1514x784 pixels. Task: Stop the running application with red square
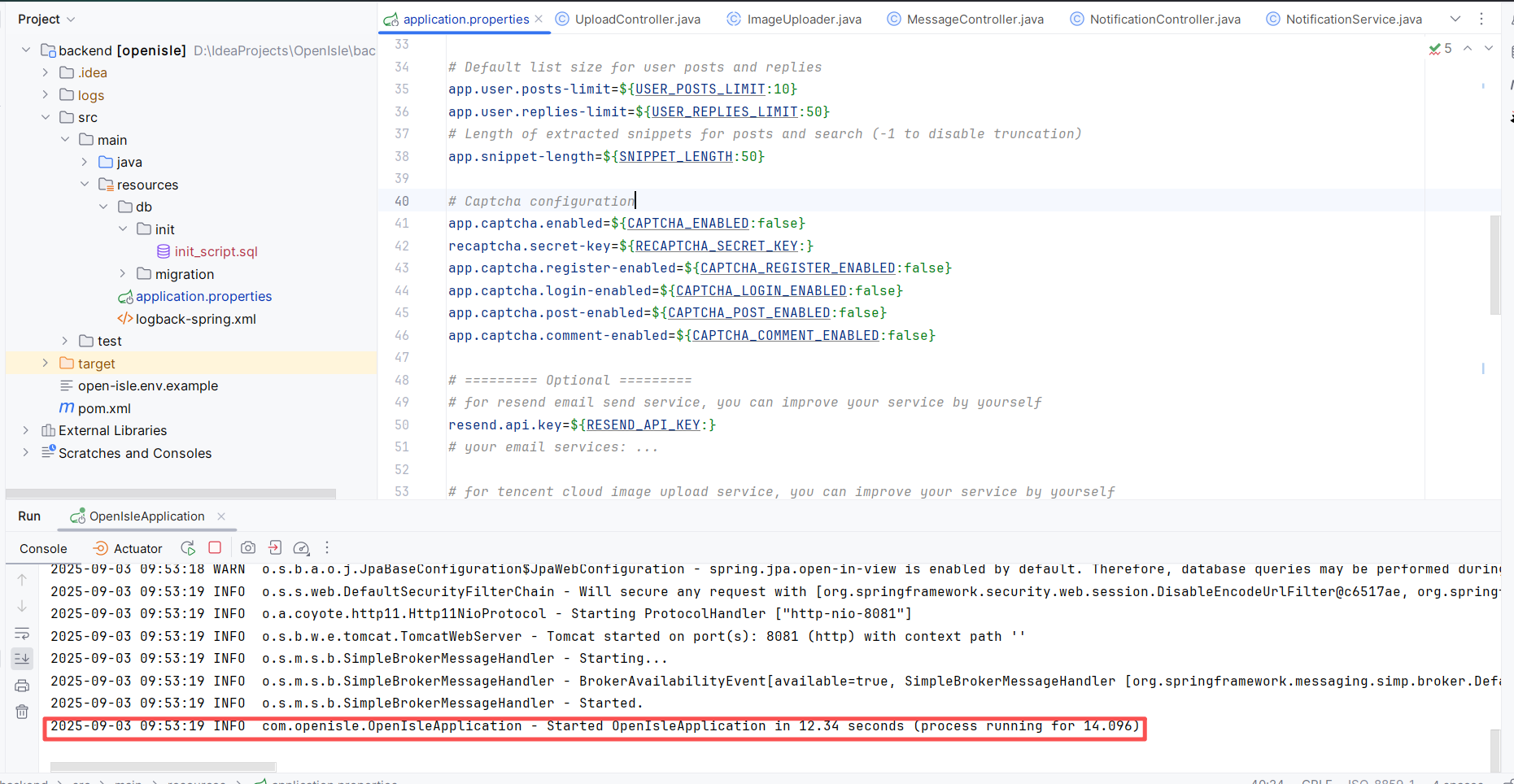pyautogui.click(x=215, y=548)
